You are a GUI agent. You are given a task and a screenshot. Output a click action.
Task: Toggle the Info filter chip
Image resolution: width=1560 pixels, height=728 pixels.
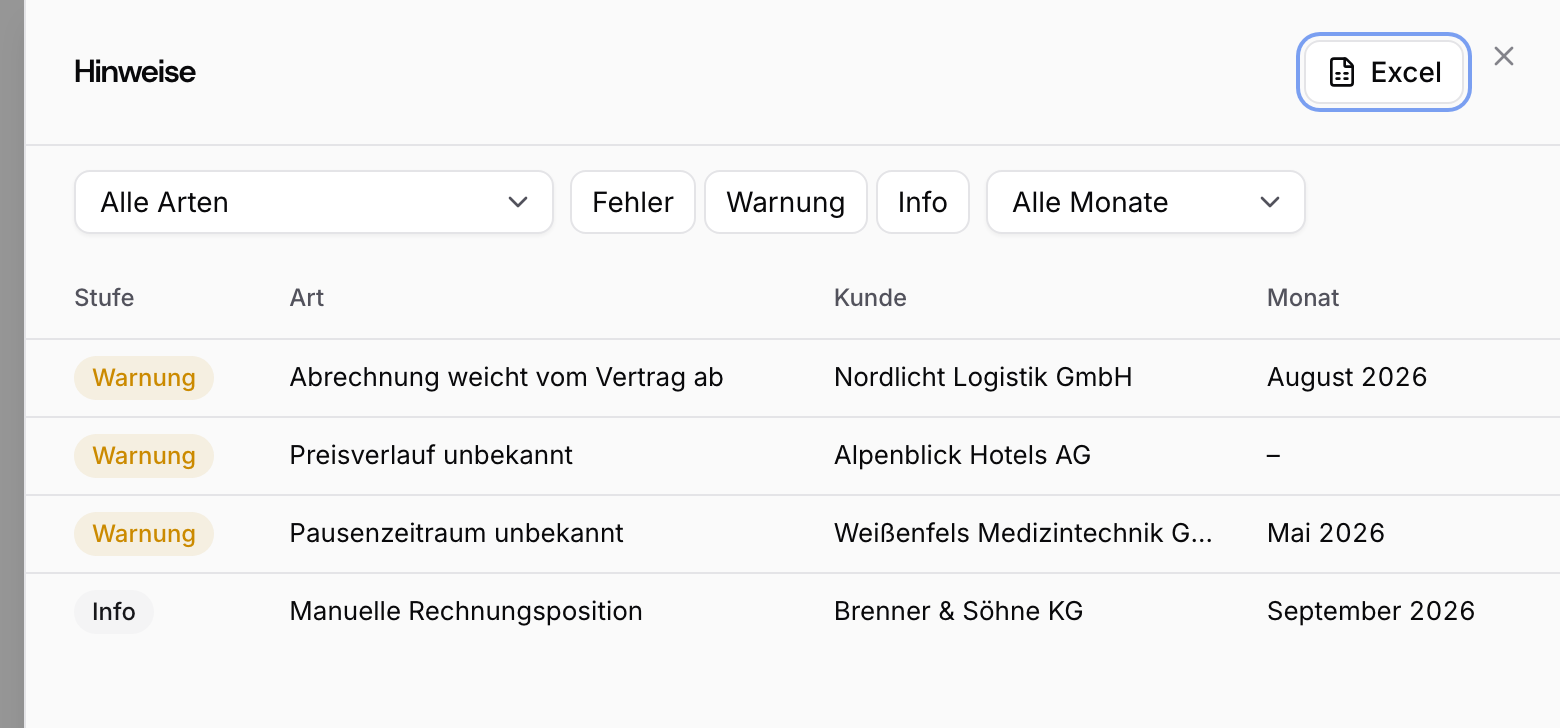click(923, 202)
